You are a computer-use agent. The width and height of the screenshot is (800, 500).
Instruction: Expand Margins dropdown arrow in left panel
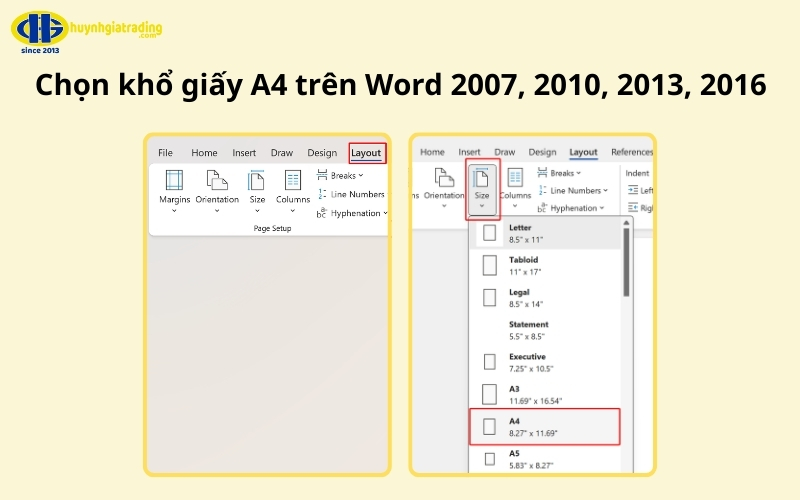[x=174, y=210]
